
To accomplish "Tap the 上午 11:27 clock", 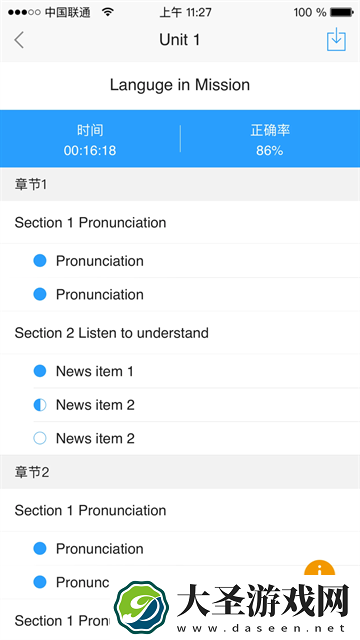I will coord(186,12).
